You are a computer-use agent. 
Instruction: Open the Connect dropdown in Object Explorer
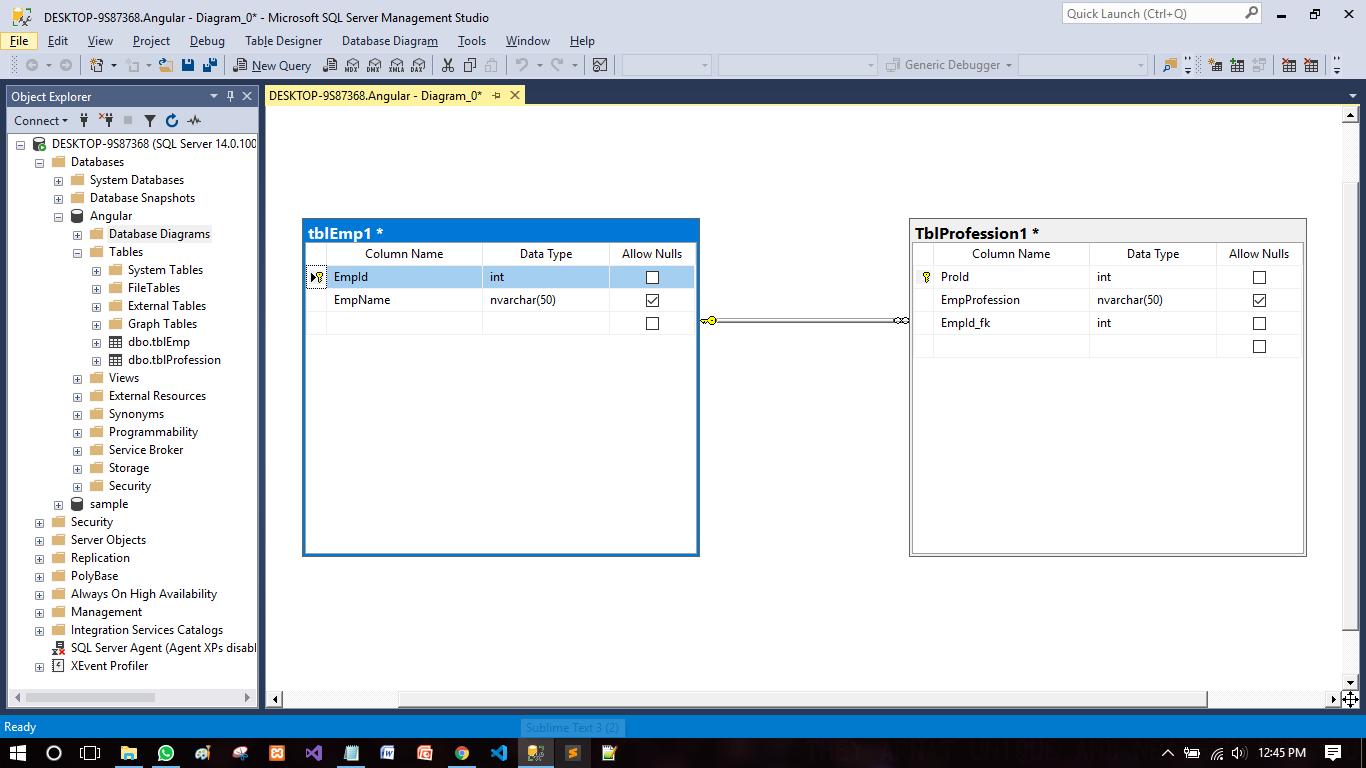41,121
